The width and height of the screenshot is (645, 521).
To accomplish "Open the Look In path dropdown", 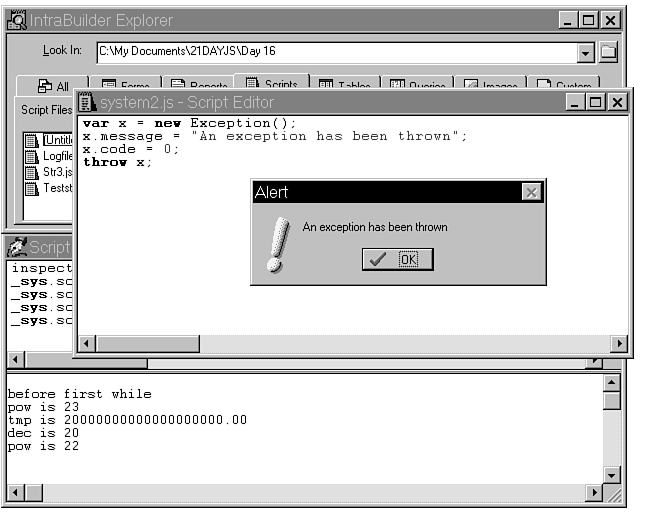I will tap(586, 52).
